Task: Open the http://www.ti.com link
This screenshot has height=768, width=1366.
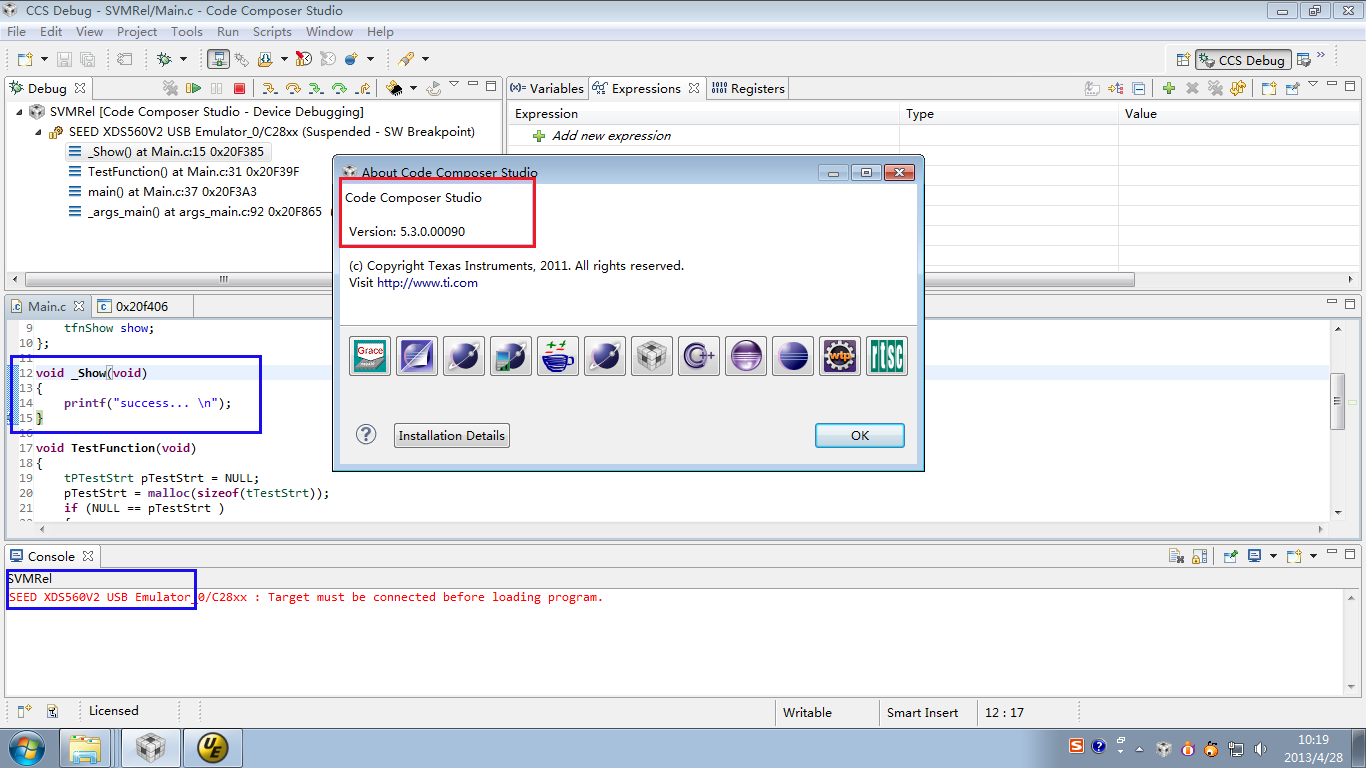Action: click(427, 283)
